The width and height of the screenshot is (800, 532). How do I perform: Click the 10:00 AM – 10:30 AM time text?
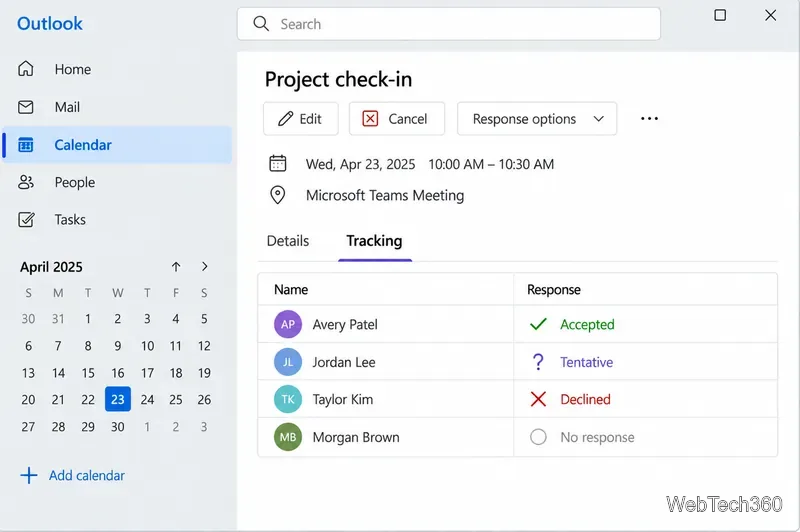(491, 164)
